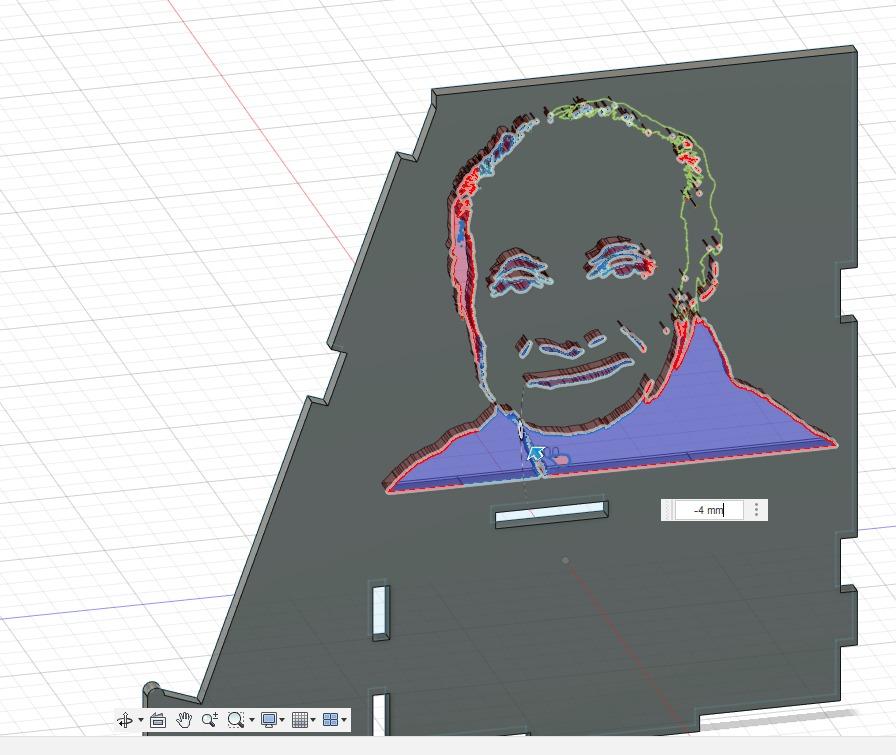Image resolution: width=896 pixels, height=755 pixels.
Task: Click the blue extrude distance arrow manipulator
Action: 535,454
